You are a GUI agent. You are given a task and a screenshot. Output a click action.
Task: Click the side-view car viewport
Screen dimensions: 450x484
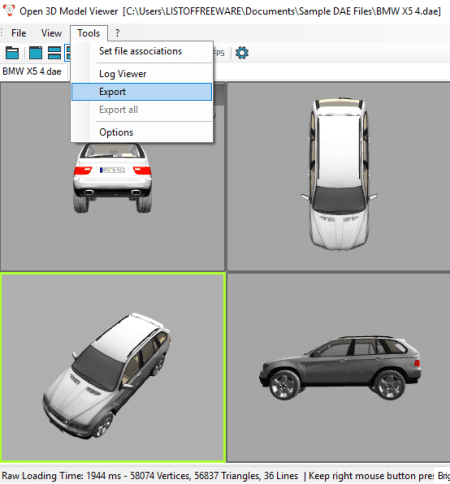339,367
